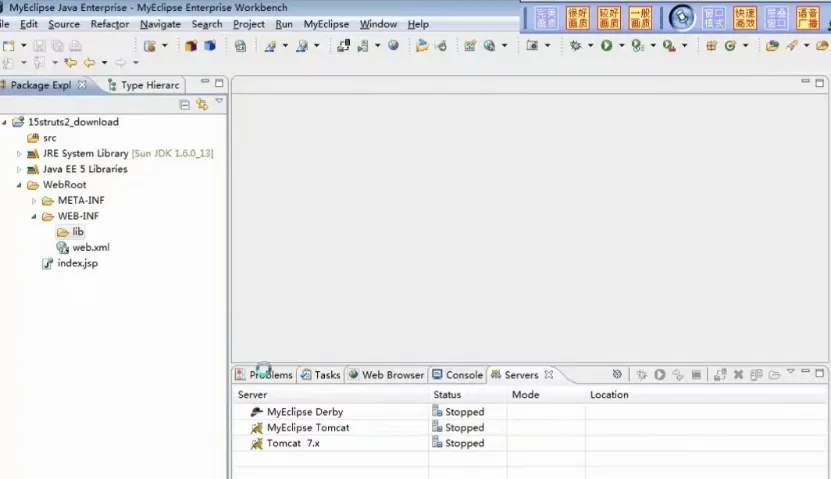The width and height of the screenshot is (831, 479).
Task: Click the 快速高效 button in recorder bar
Action: [745, 18]
